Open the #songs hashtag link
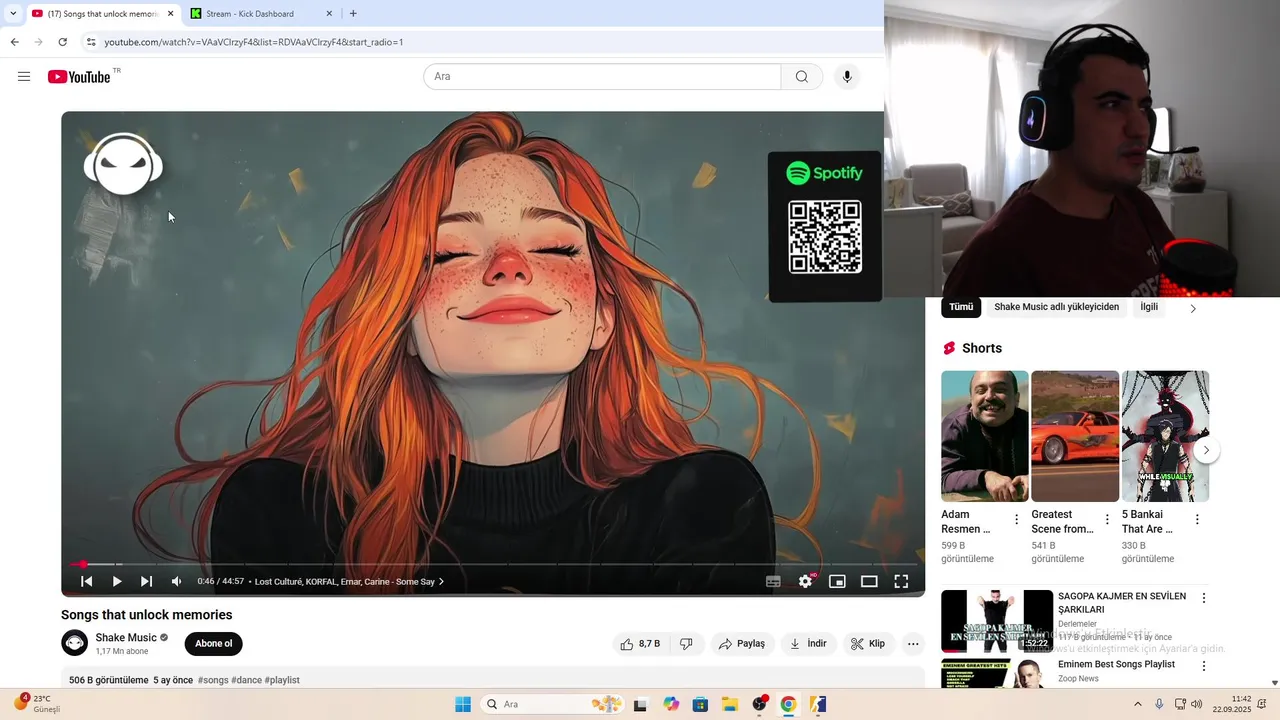The image size is (1280, 720). pyautogui.click(x=213, y=680)
